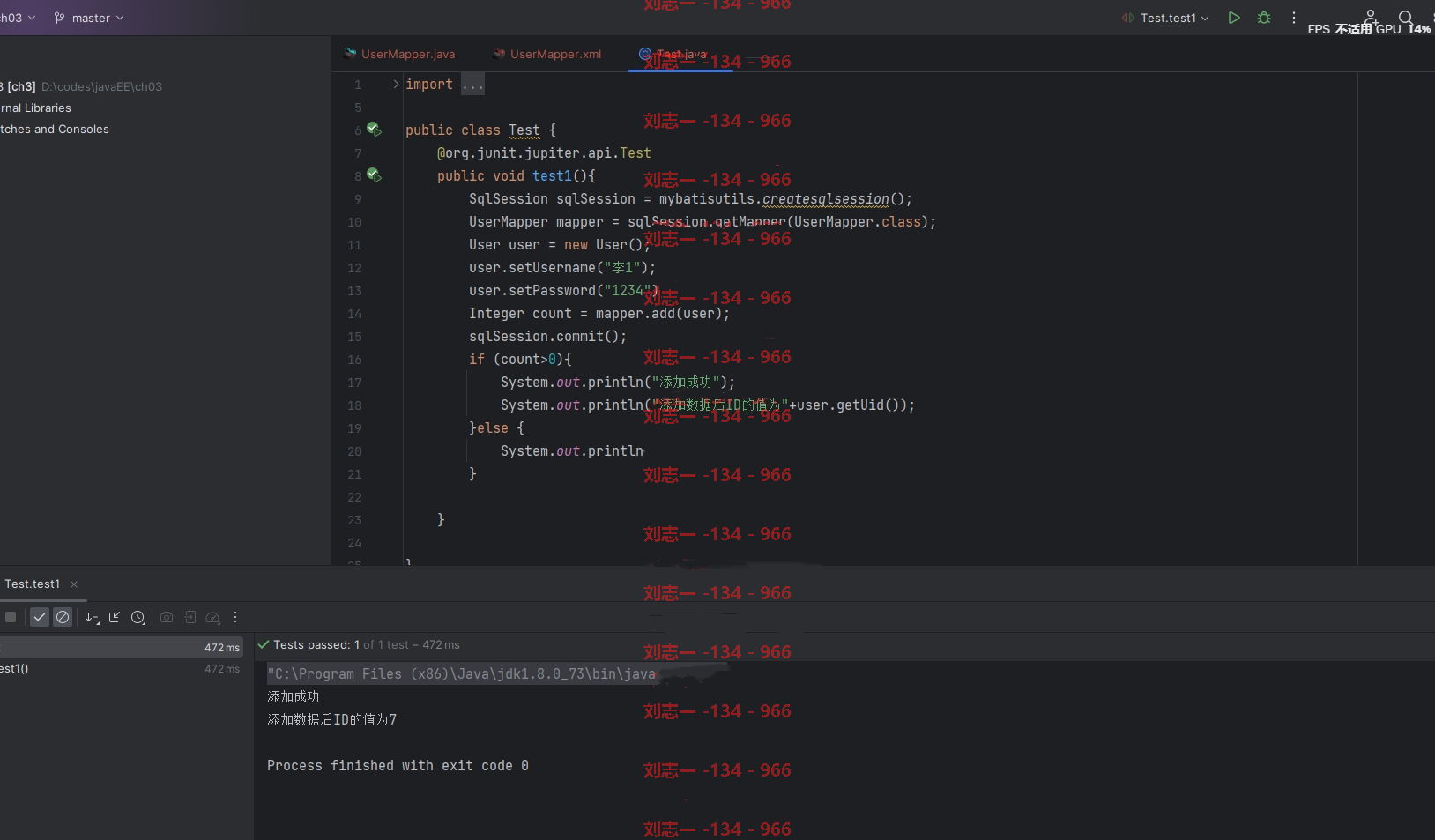1435x840 pixels.
Task: Open the run toolbar more options menu
Action: pos(235,617)
